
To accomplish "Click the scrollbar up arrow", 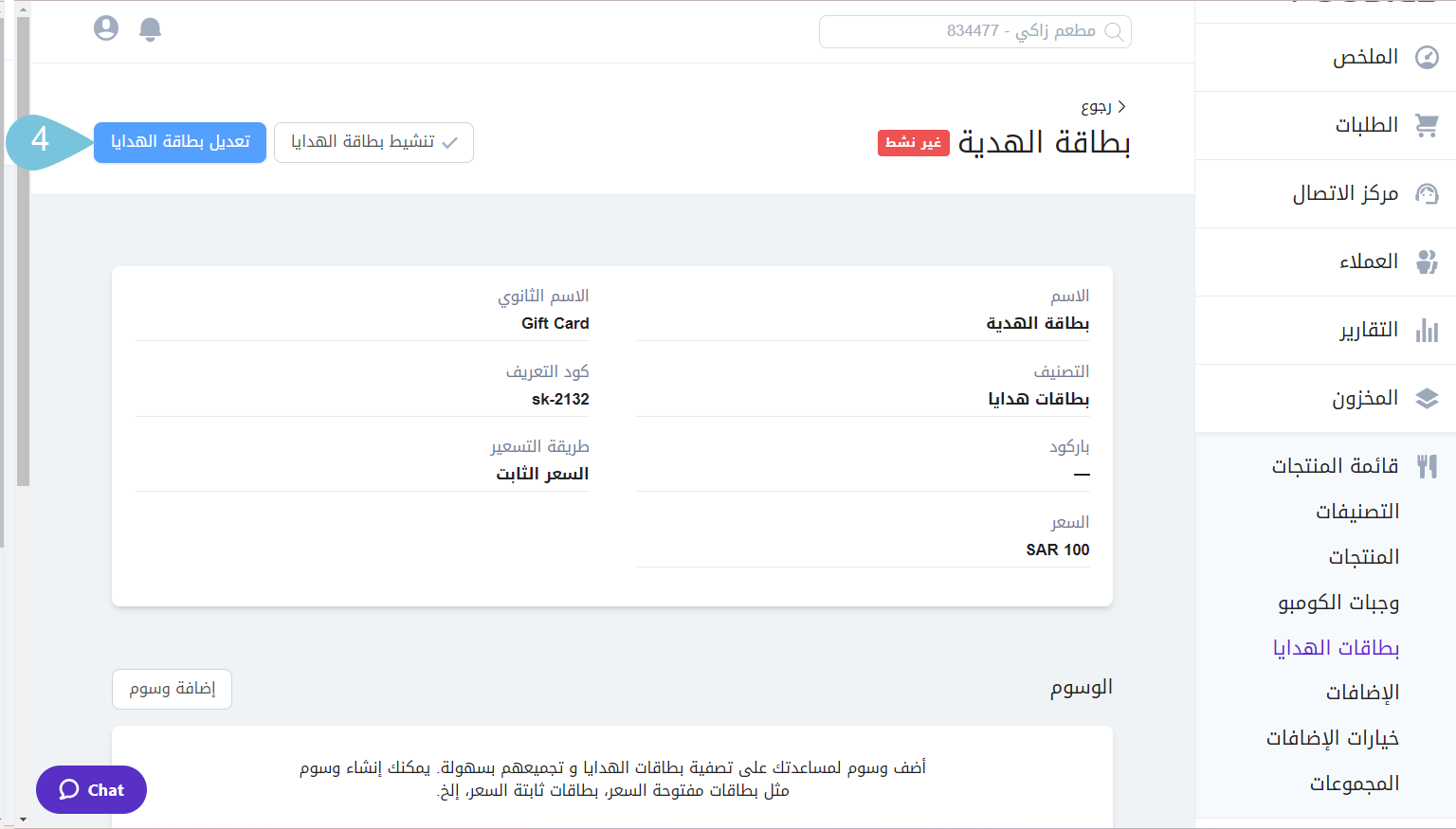I will click(x=23, y=9).
